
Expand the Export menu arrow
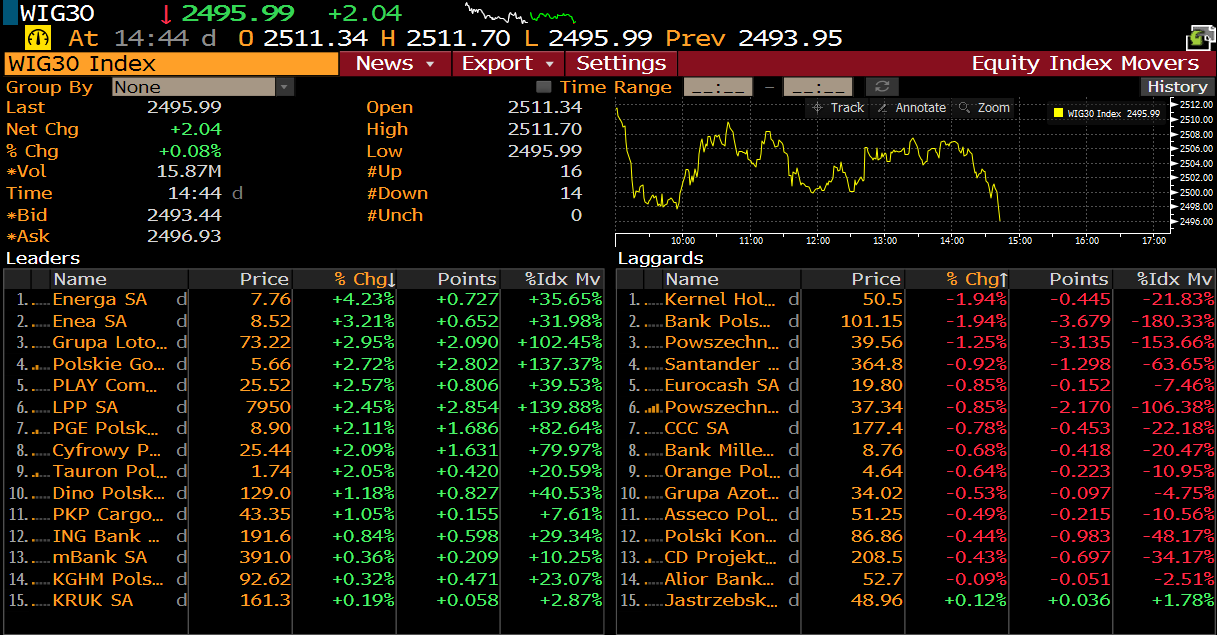(552, 64)
